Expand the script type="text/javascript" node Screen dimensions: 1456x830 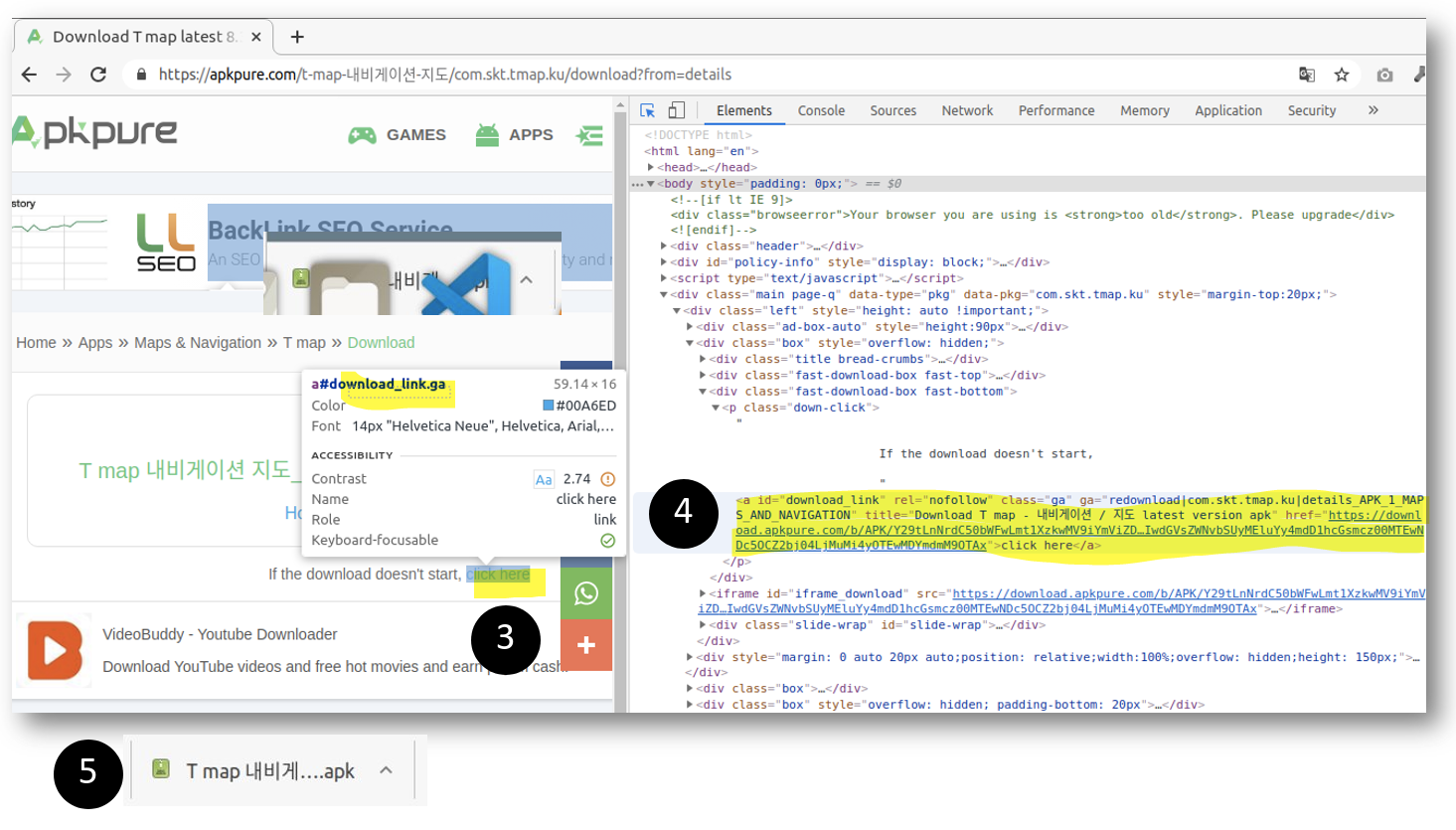tap(664, 278)
